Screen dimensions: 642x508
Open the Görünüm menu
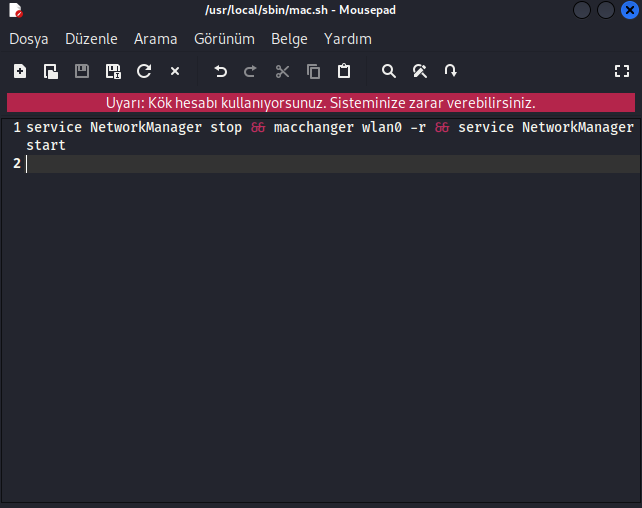tap(224, 39)
